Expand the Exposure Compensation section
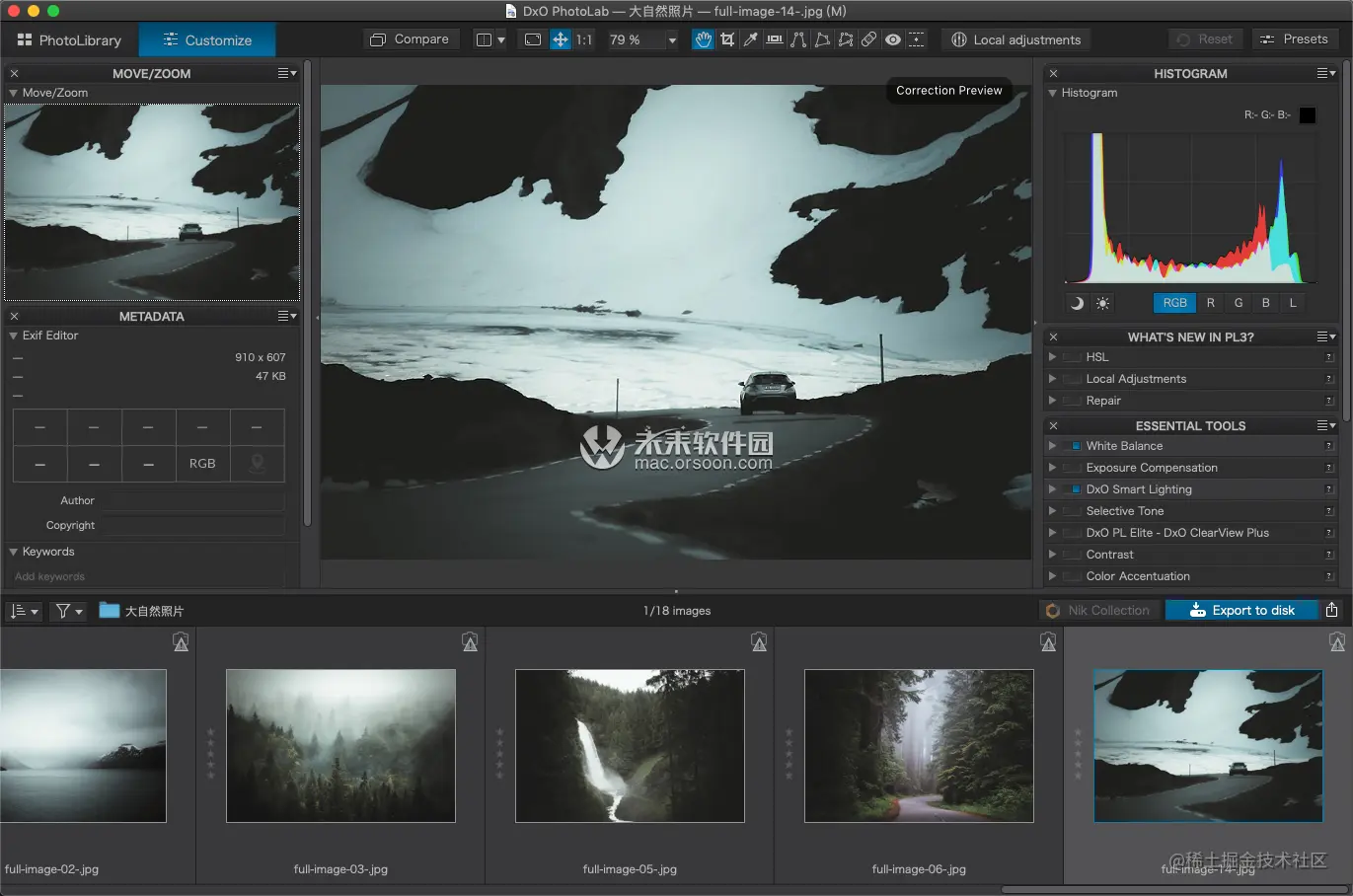Viewport: 1353px width, 896px height. (1052, 468)
